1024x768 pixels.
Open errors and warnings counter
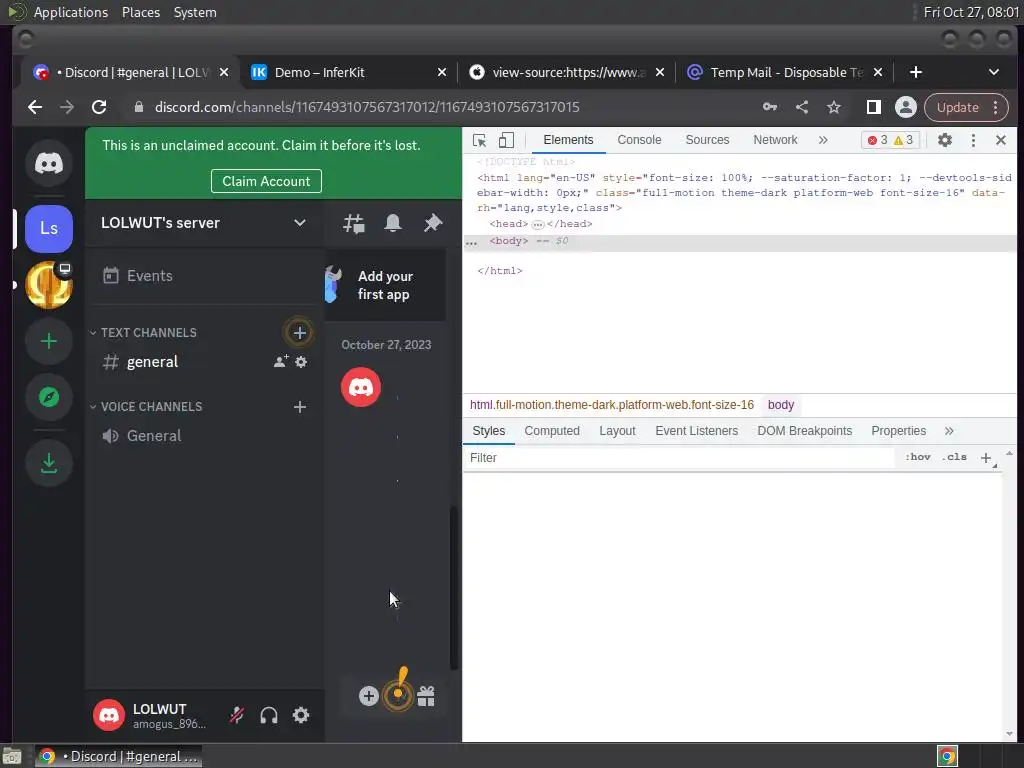click(890, 140)
